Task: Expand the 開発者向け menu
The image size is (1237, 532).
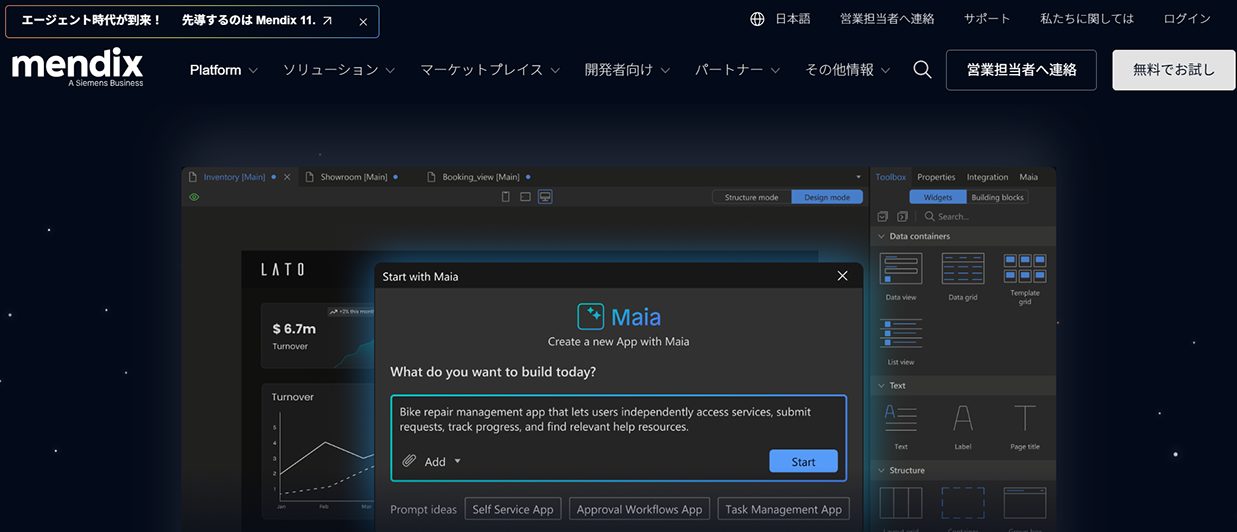Action: (x=628, y=70)
